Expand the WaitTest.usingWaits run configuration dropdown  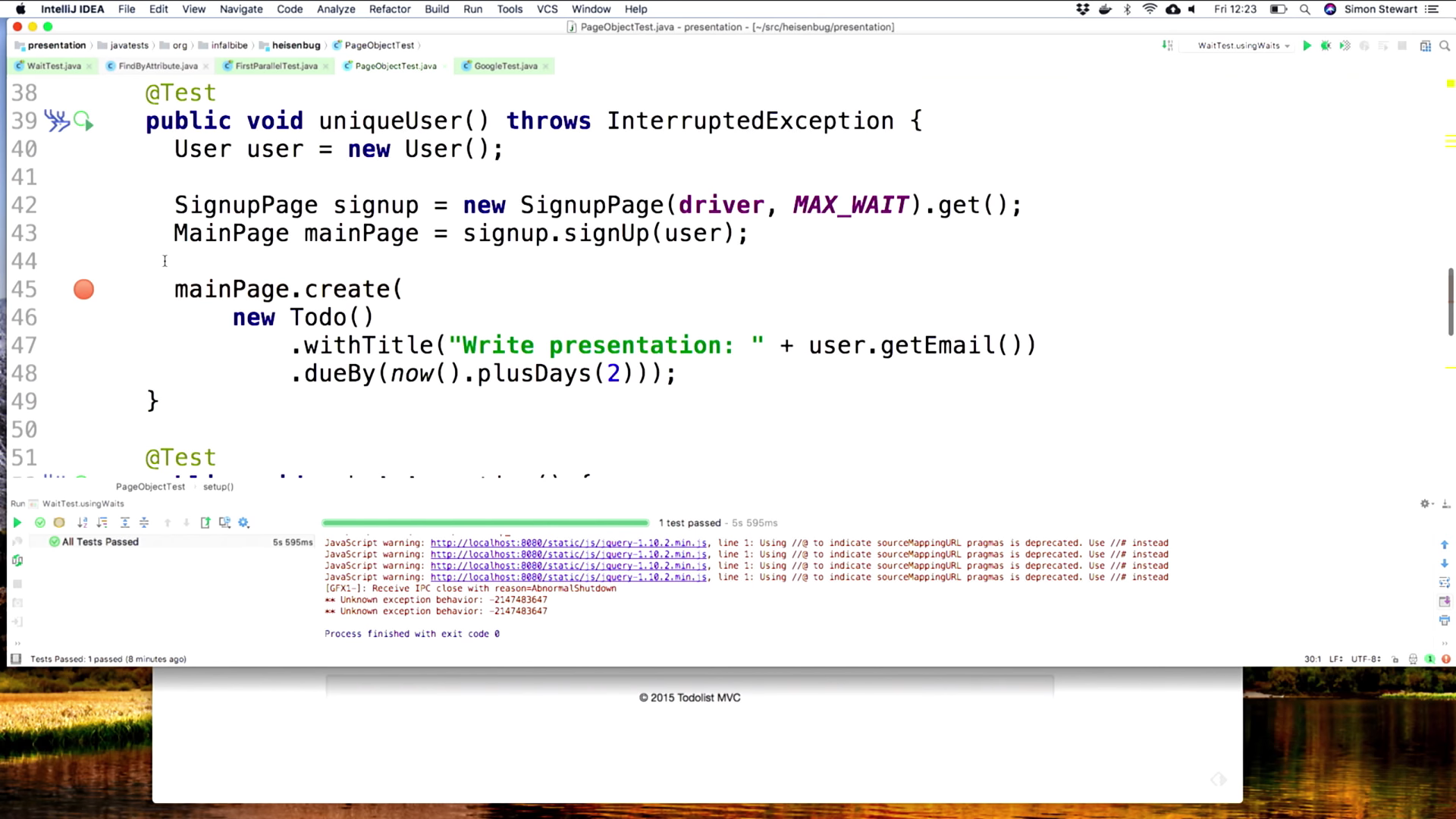point(1287,46)
